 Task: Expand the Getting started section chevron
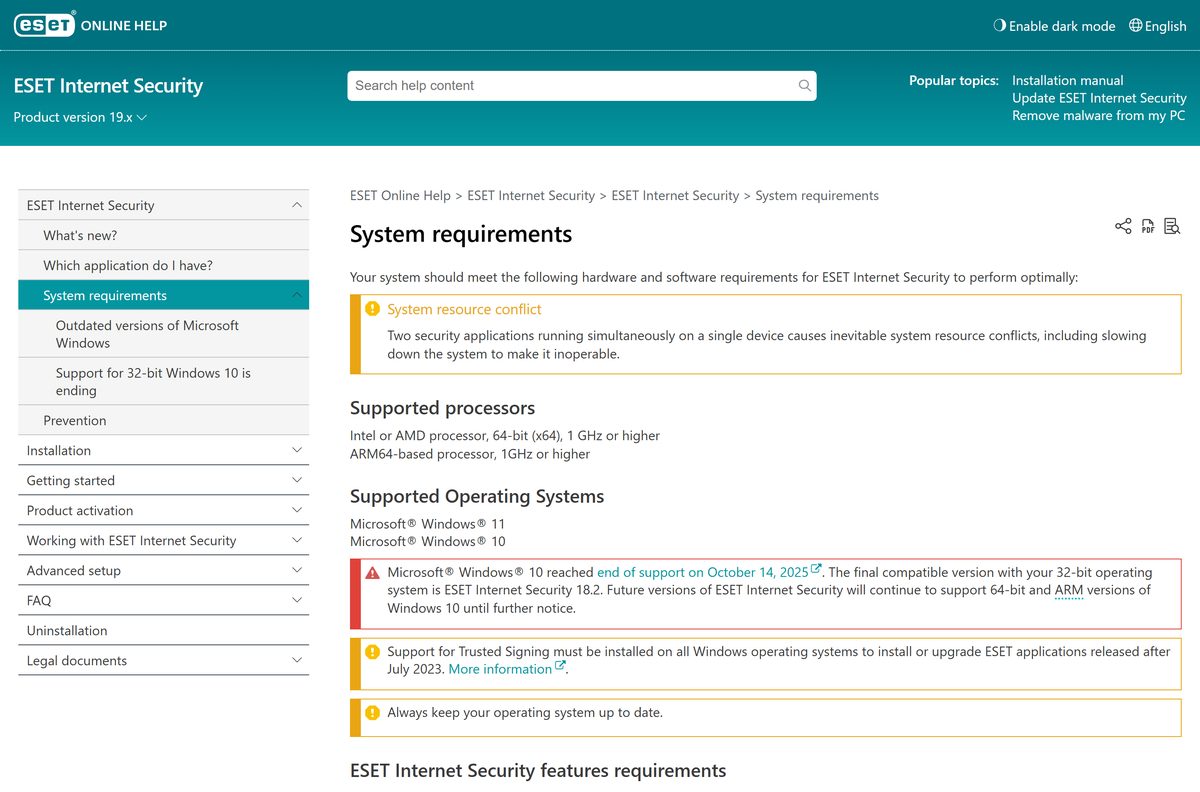[296, 480]
